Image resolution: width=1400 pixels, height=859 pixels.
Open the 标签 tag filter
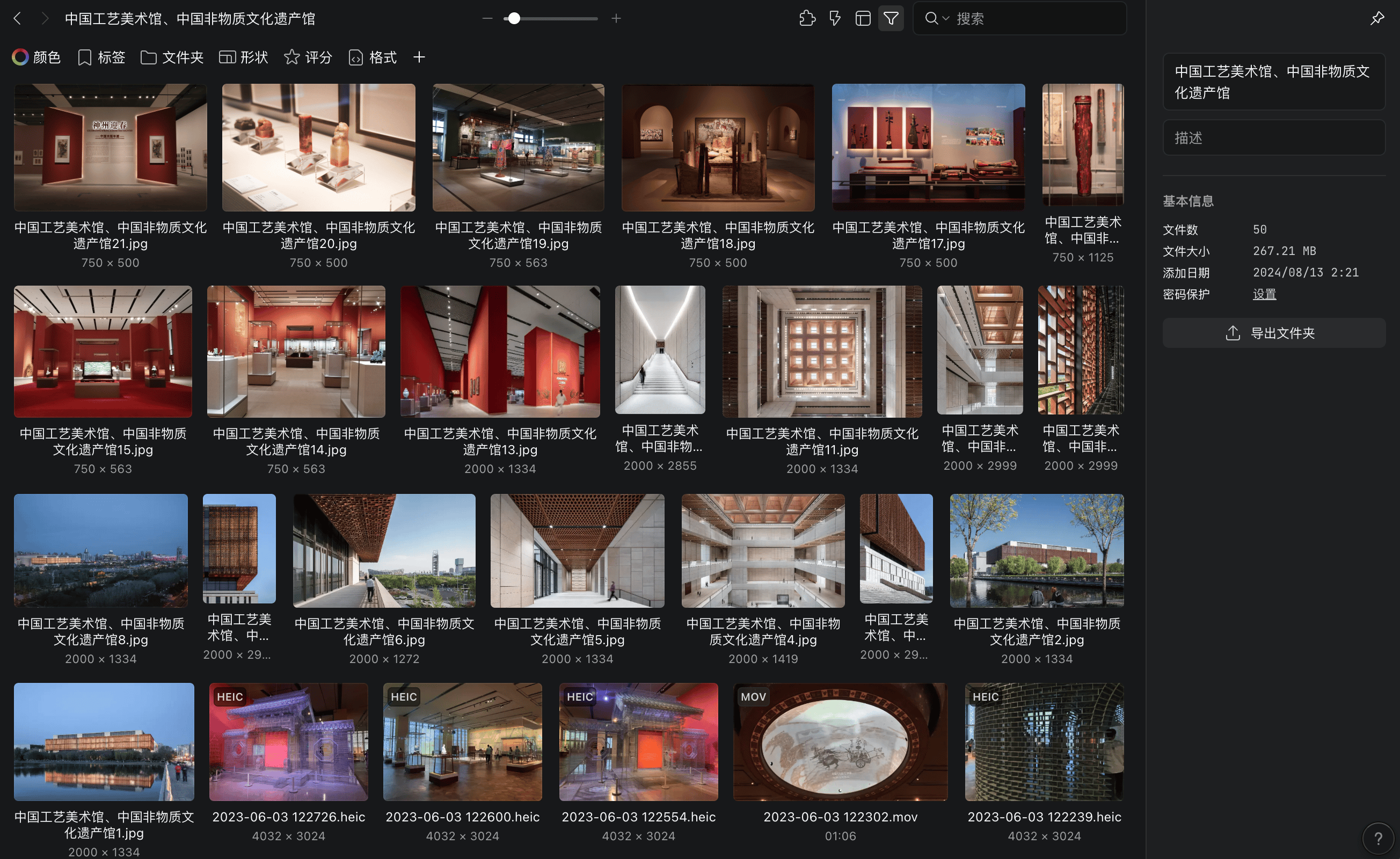click(101, 57)
